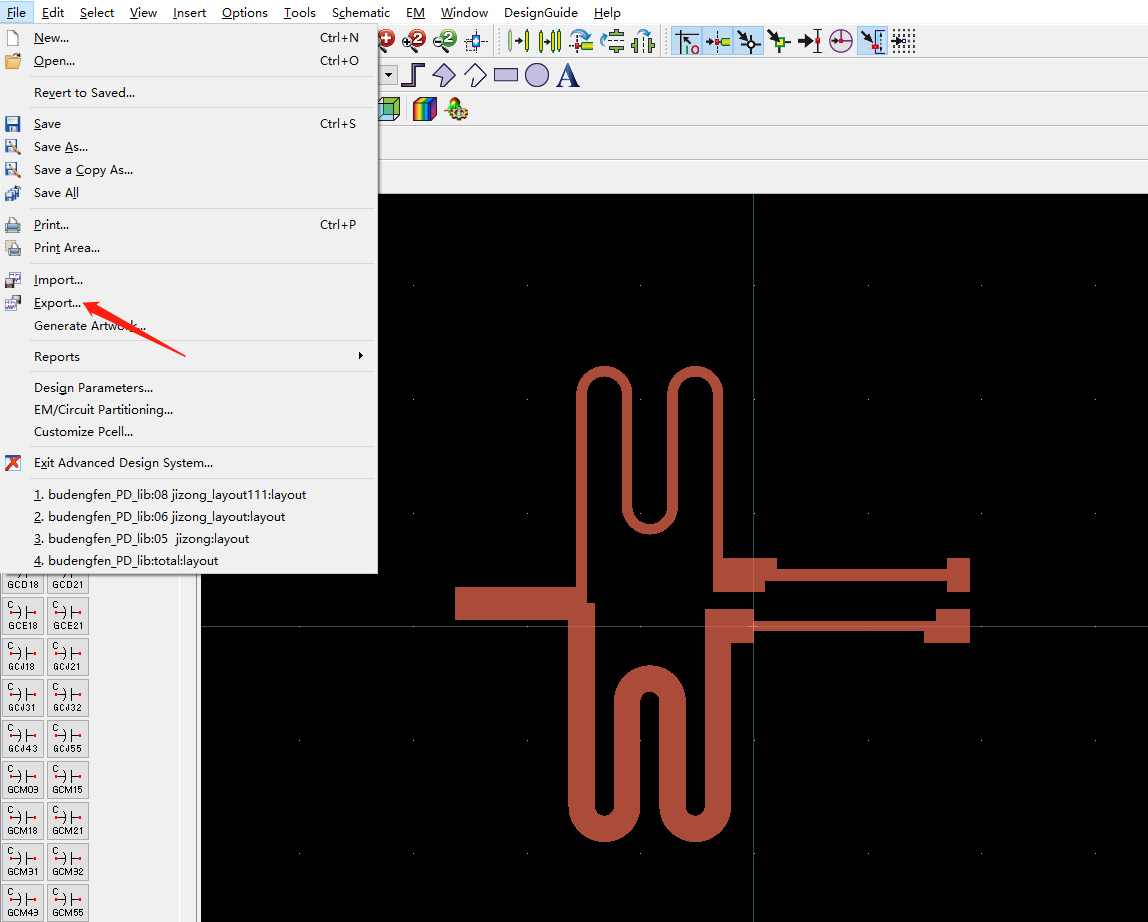Place the GCM31 capacitor from the palette

pyautogui.click(x=23, y=862)
